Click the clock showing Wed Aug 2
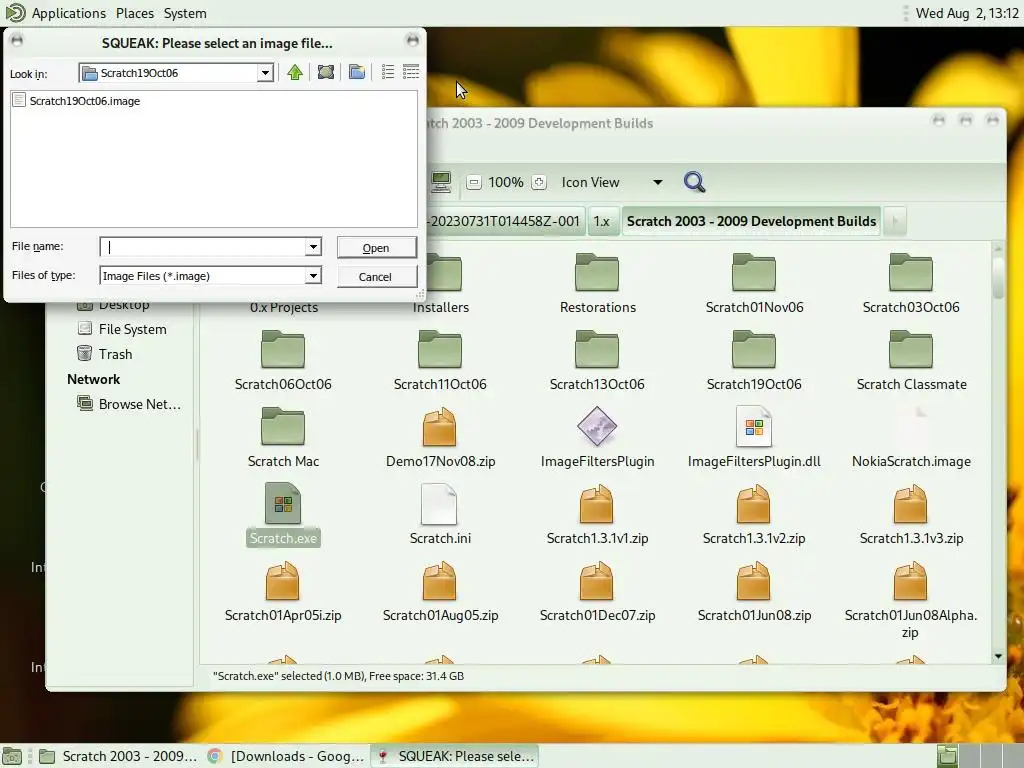1024x768 pixels. (x=967, y=13)
